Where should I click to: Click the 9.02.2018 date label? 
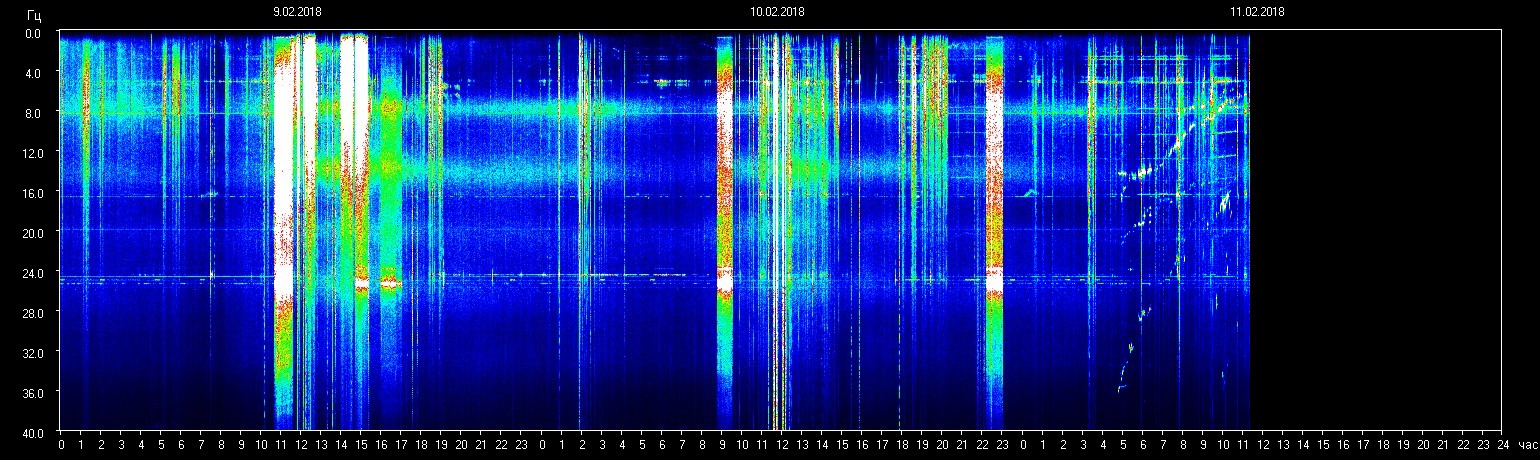coord(297,12)
